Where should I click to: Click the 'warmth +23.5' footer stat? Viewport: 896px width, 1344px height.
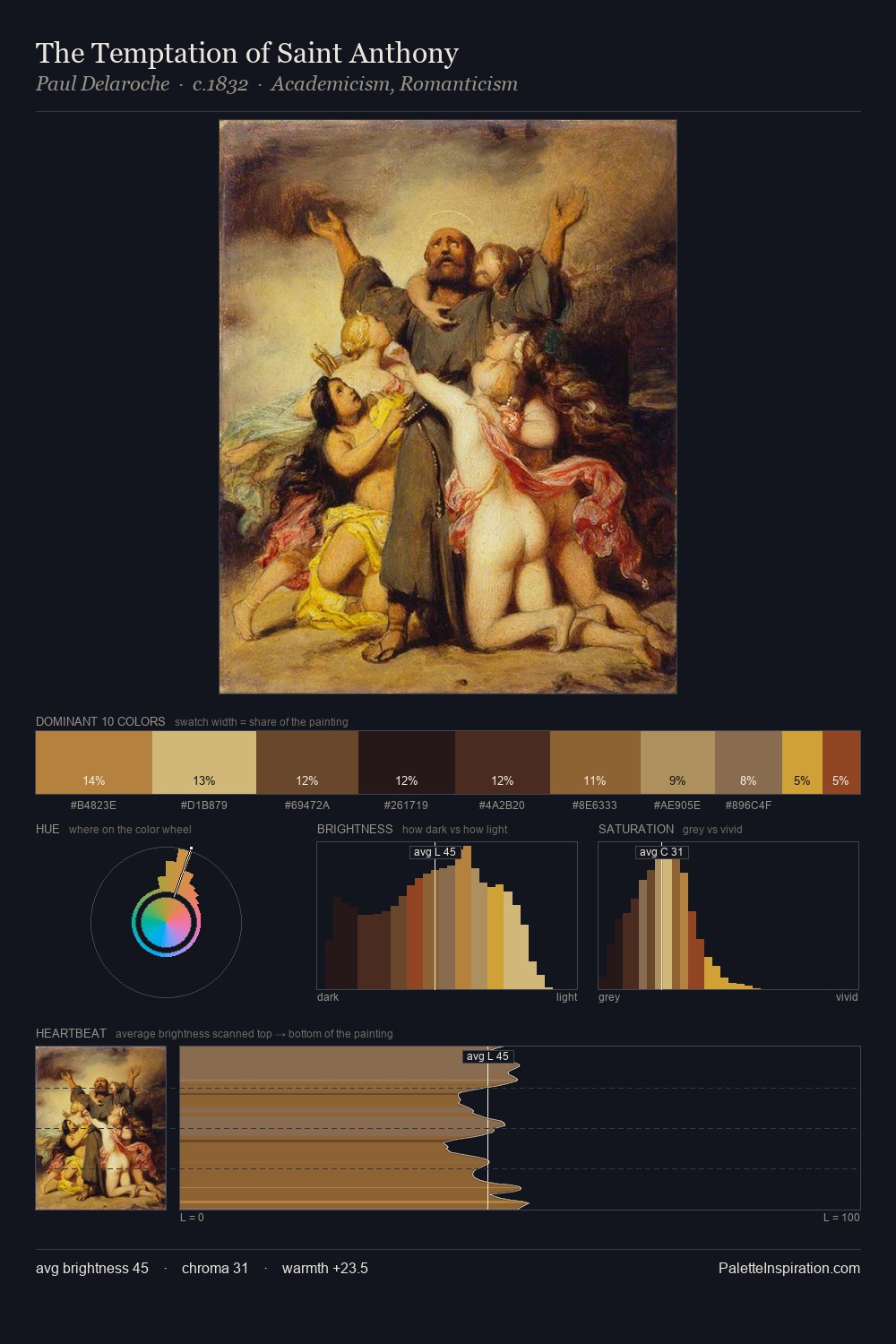[x=325, y=1268]
